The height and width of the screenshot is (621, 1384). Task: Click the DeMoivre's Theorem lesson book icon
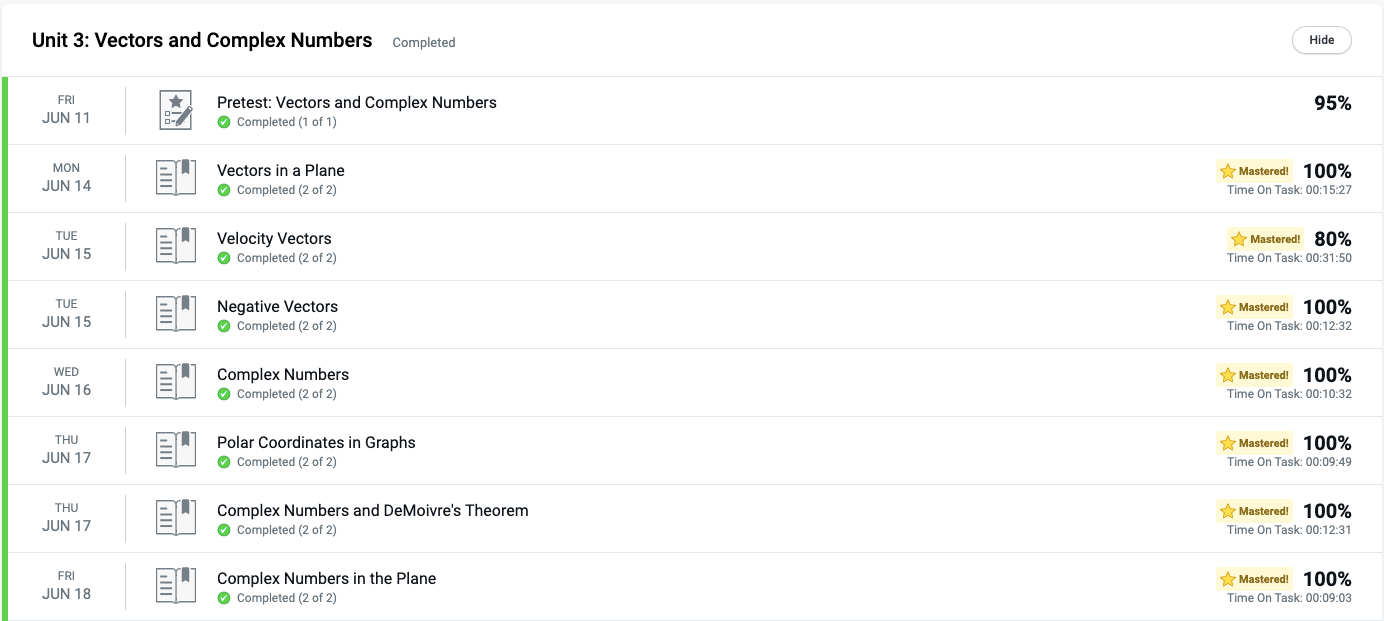[x=176, y=518]
